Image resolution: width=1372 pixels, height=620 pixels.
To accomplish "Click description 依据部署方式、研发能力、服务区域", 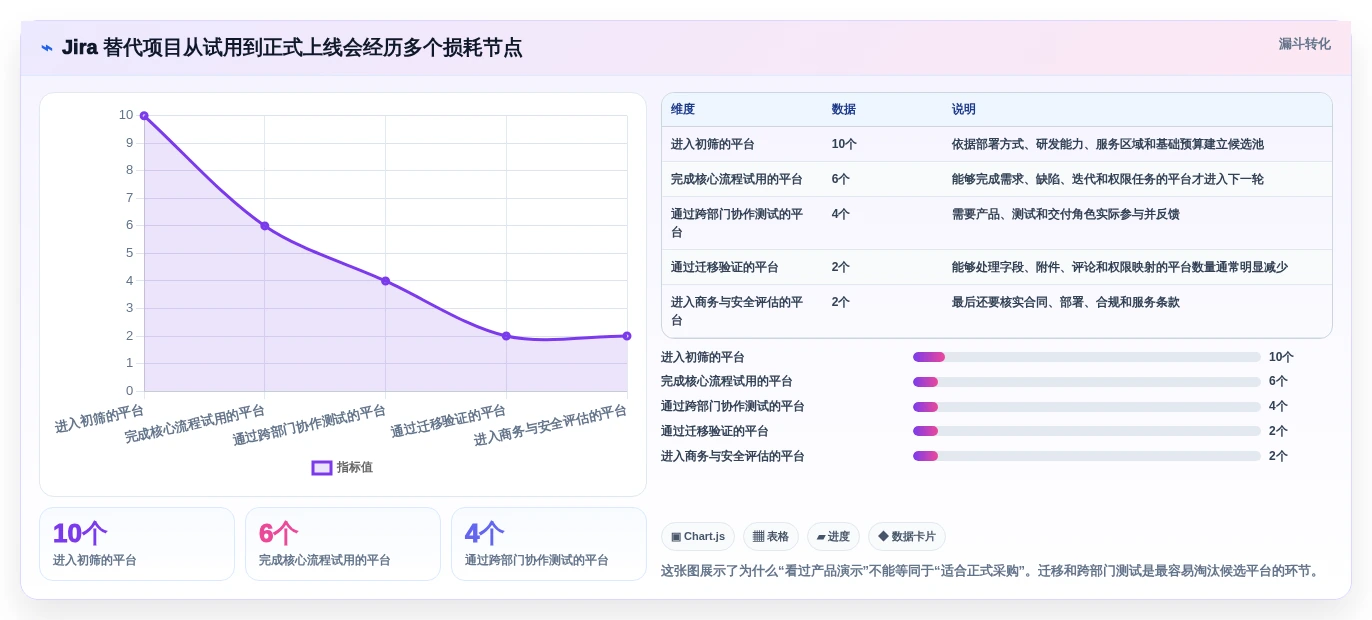I will point(1108,144).
